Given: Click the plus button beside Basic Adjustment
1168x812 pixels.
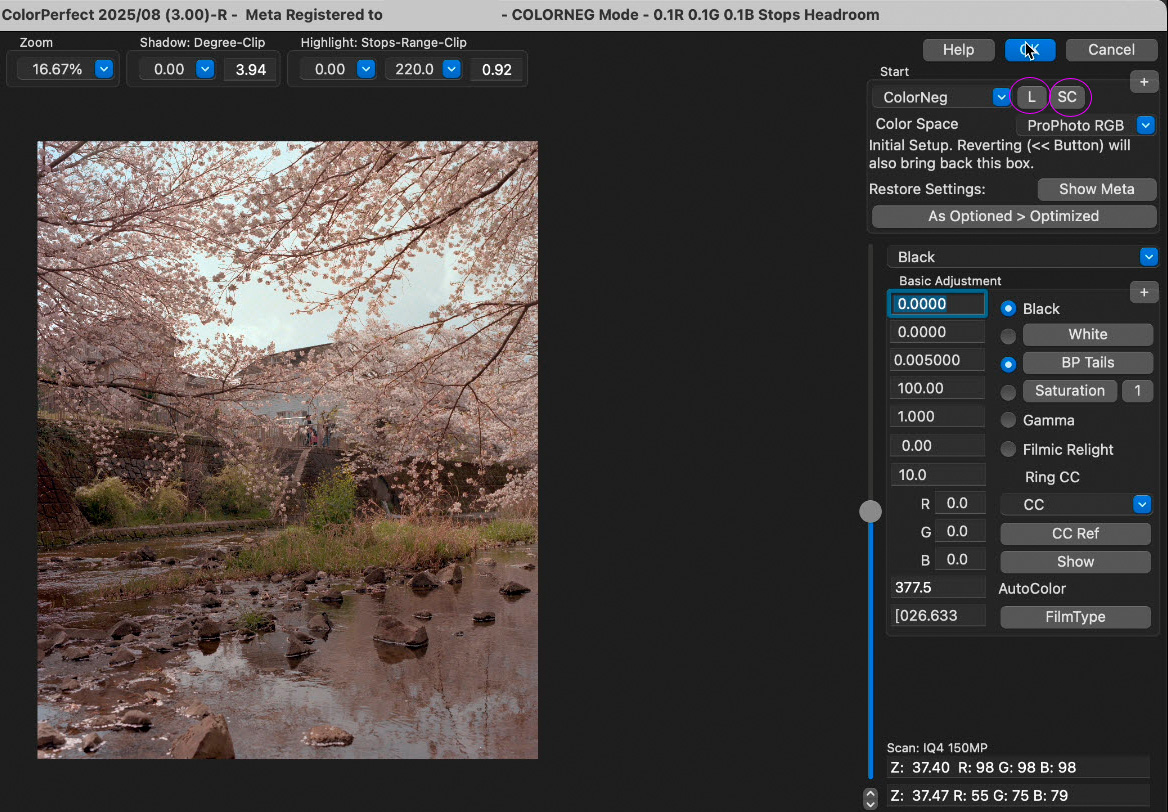Looking at the screenshot, I should coord(1143,292).
